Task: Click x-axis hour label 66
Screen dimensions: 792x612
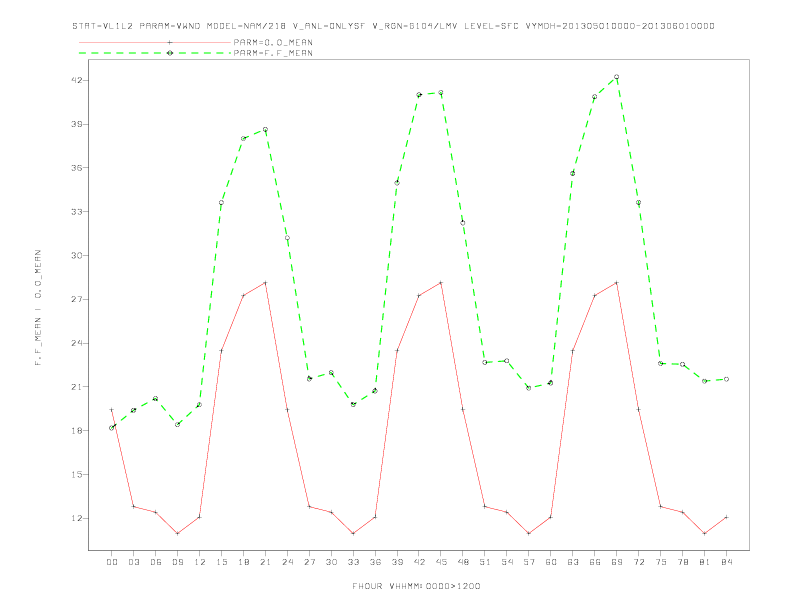Action: tap(595, 562)
